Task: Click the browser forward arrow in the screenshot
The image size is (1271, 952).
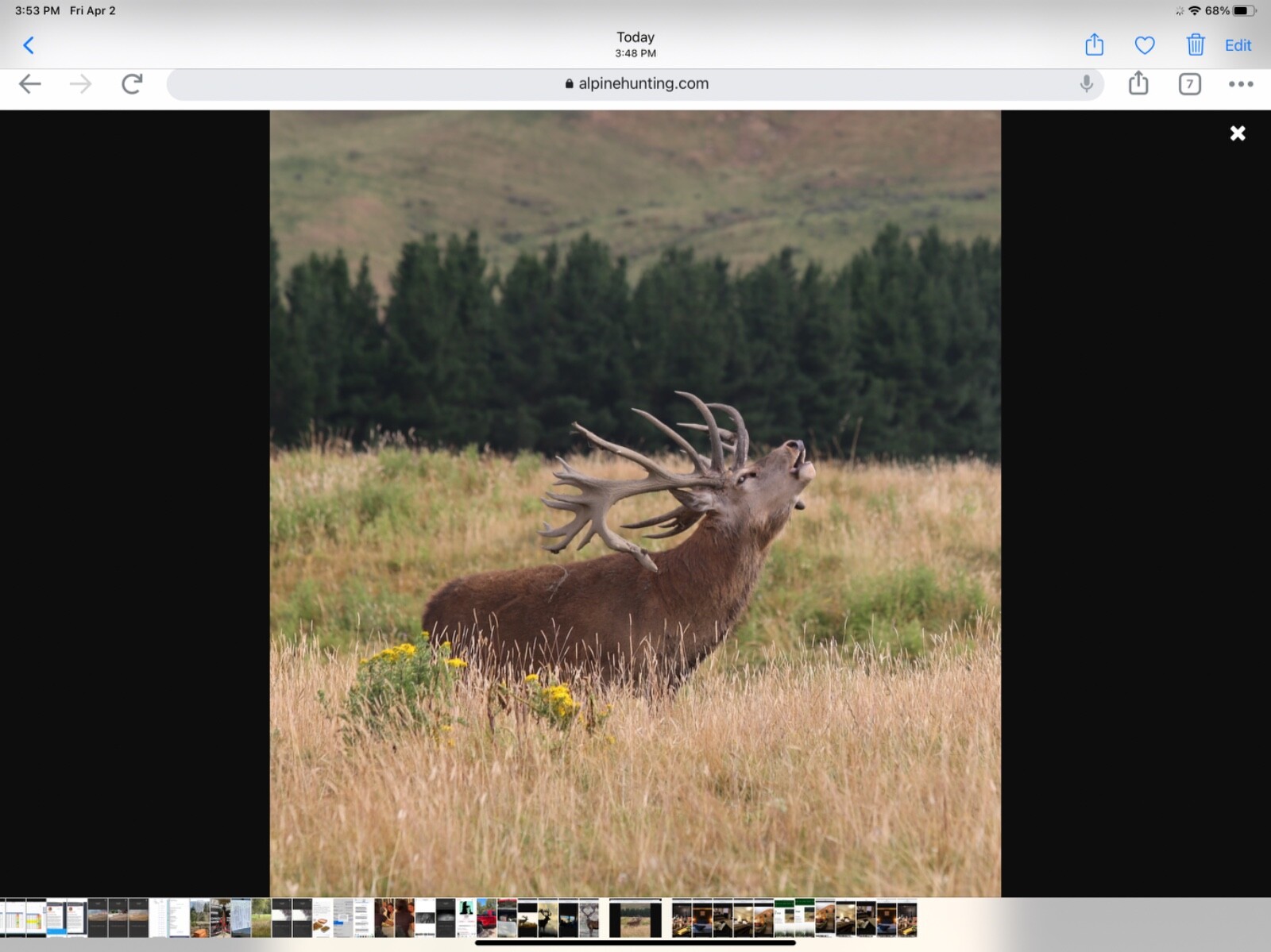Action: 80,84
